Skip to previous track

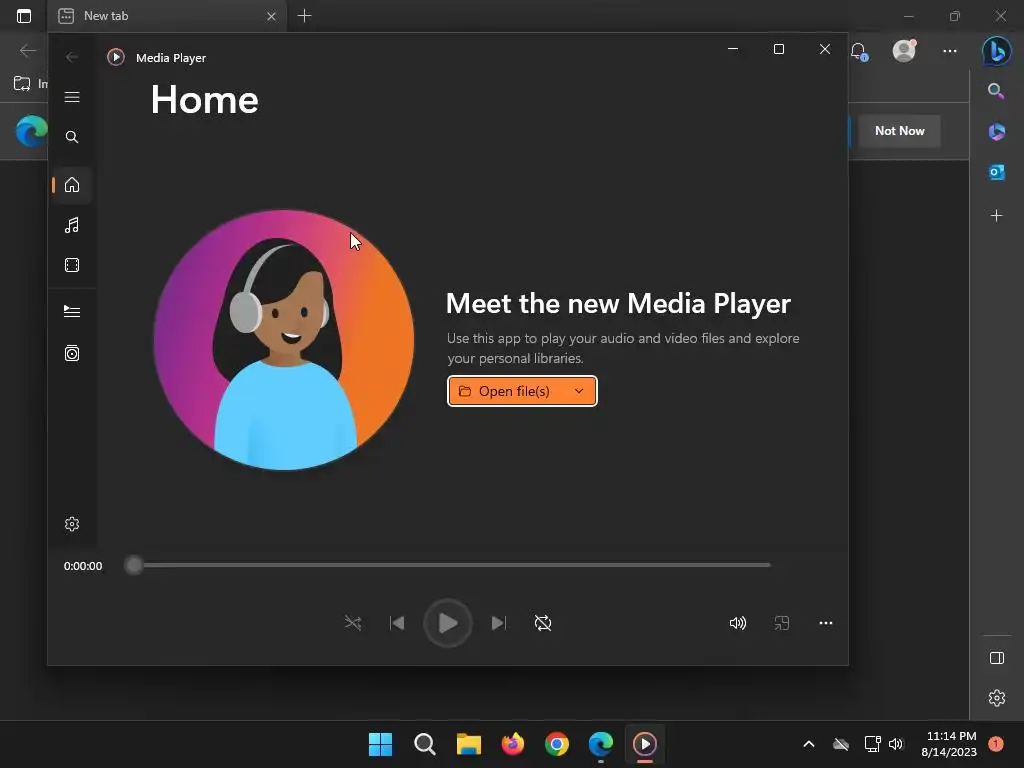[x=397, y=623]
